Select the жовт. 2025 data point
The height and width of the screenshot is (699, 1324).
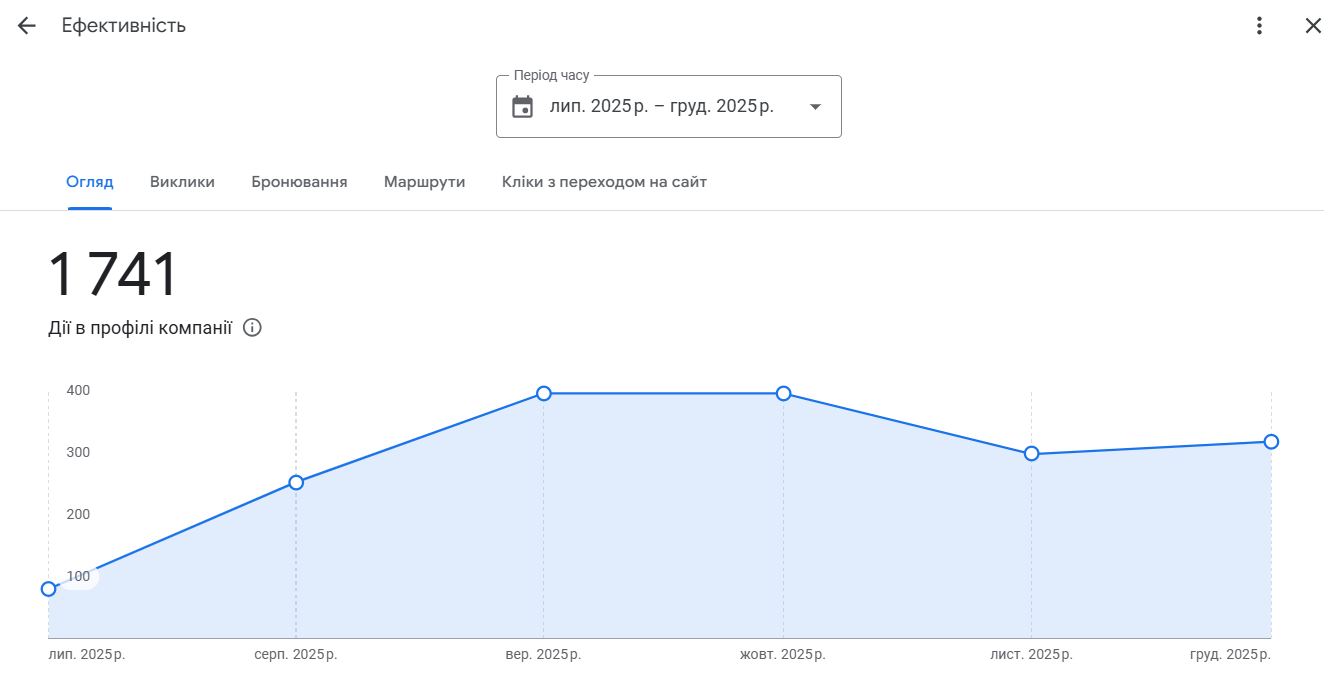[784, 394]
